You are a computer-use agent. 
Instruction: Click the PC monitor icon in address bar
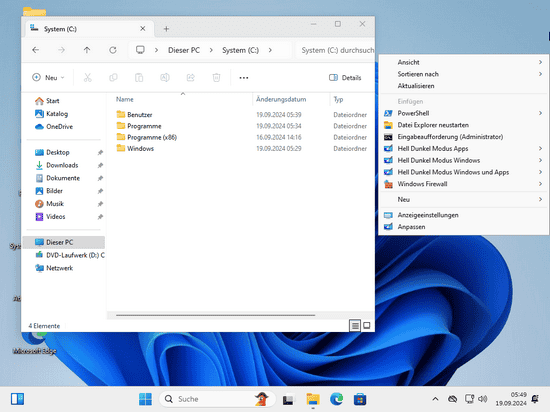coord(140,50)
